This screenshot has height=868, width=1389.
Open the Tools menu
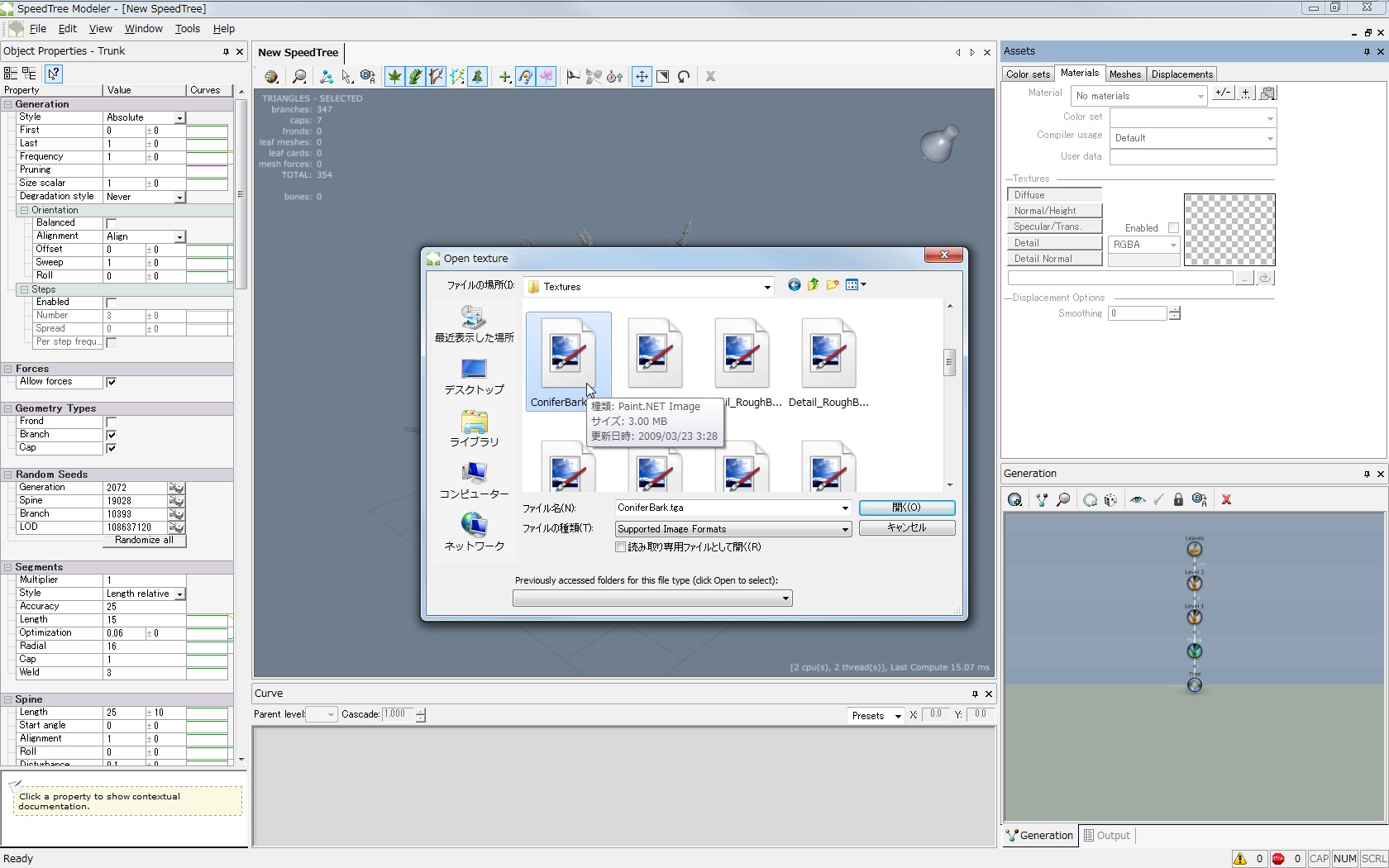[187, 28]
